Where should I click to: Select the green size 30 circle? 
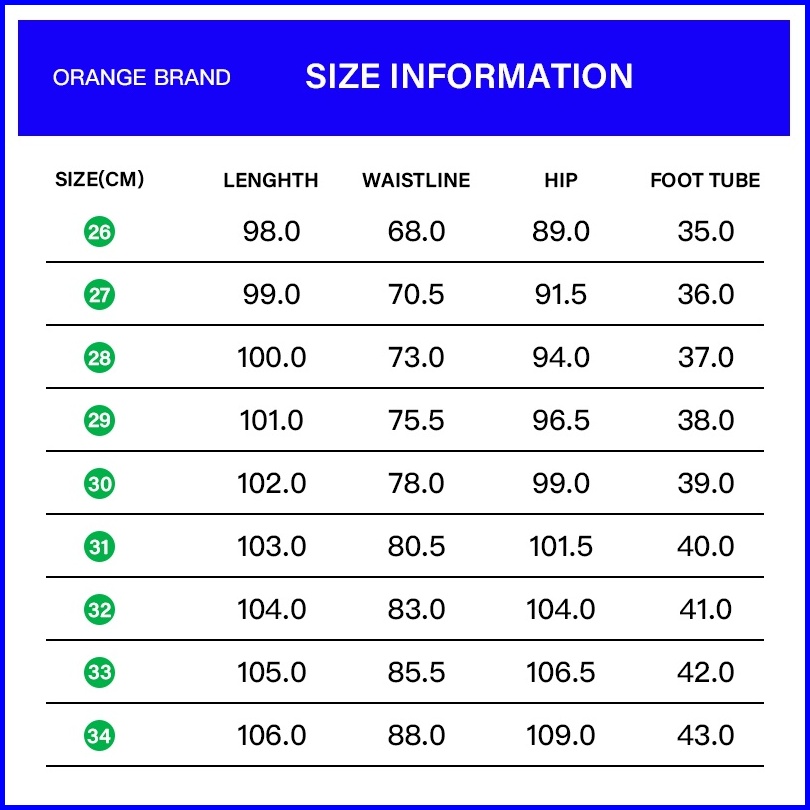pos(99,484)
